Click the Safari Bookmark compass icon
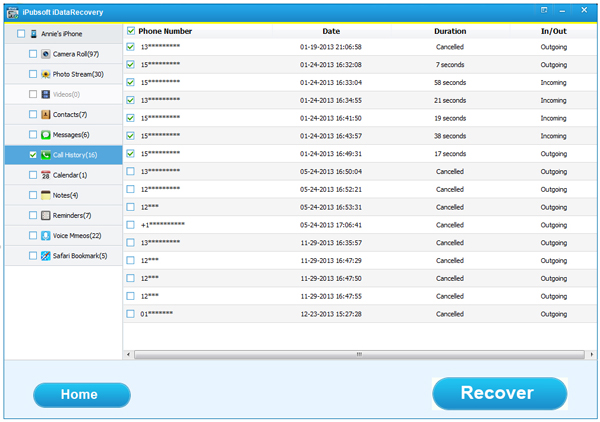Viewport: 600px width, 422px height. (x=46, y=256)
